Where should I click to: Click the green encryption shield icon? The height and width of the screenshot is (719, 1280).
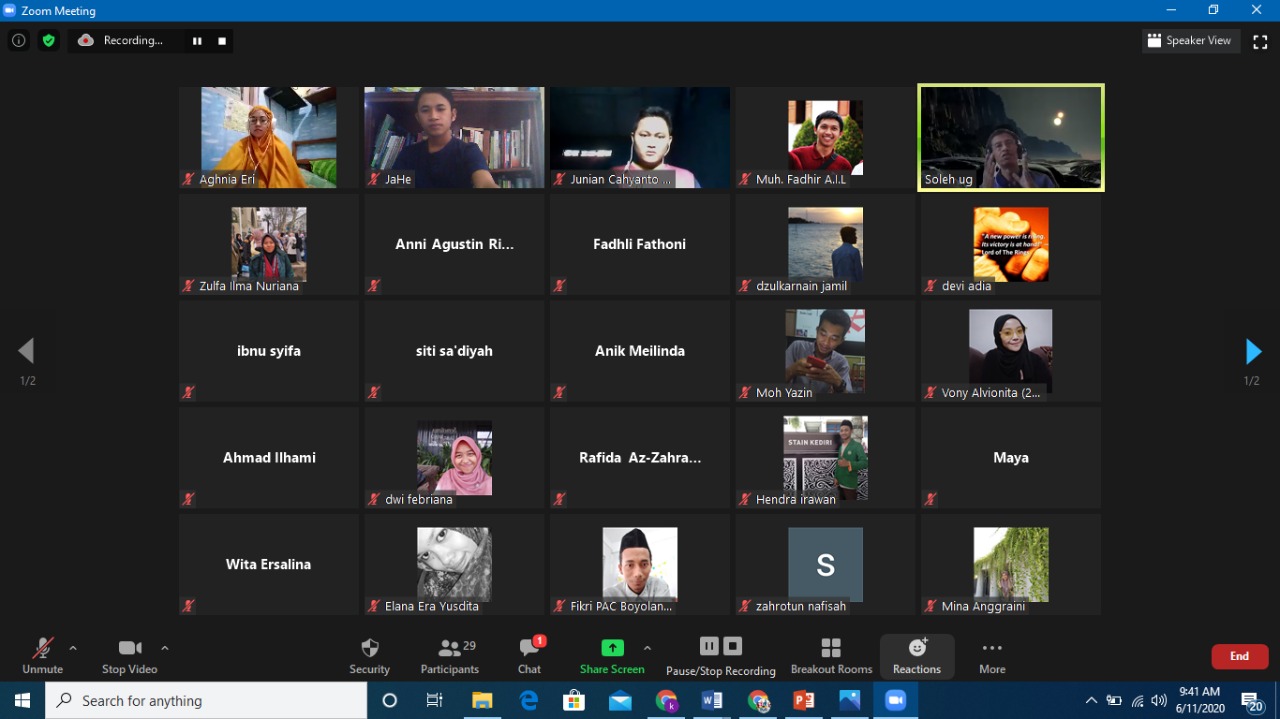pos(48,41)
